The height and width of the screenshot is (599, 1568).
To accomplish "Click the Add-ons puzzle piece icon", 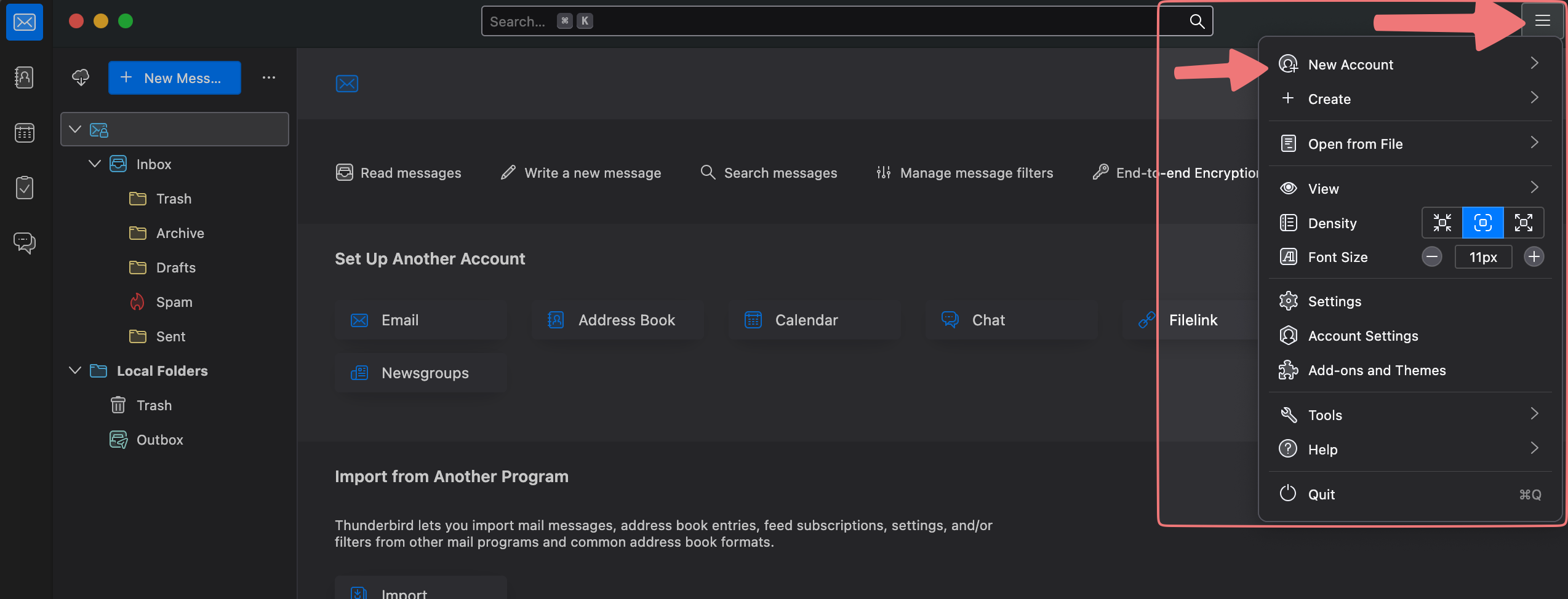I will 1289,370.
